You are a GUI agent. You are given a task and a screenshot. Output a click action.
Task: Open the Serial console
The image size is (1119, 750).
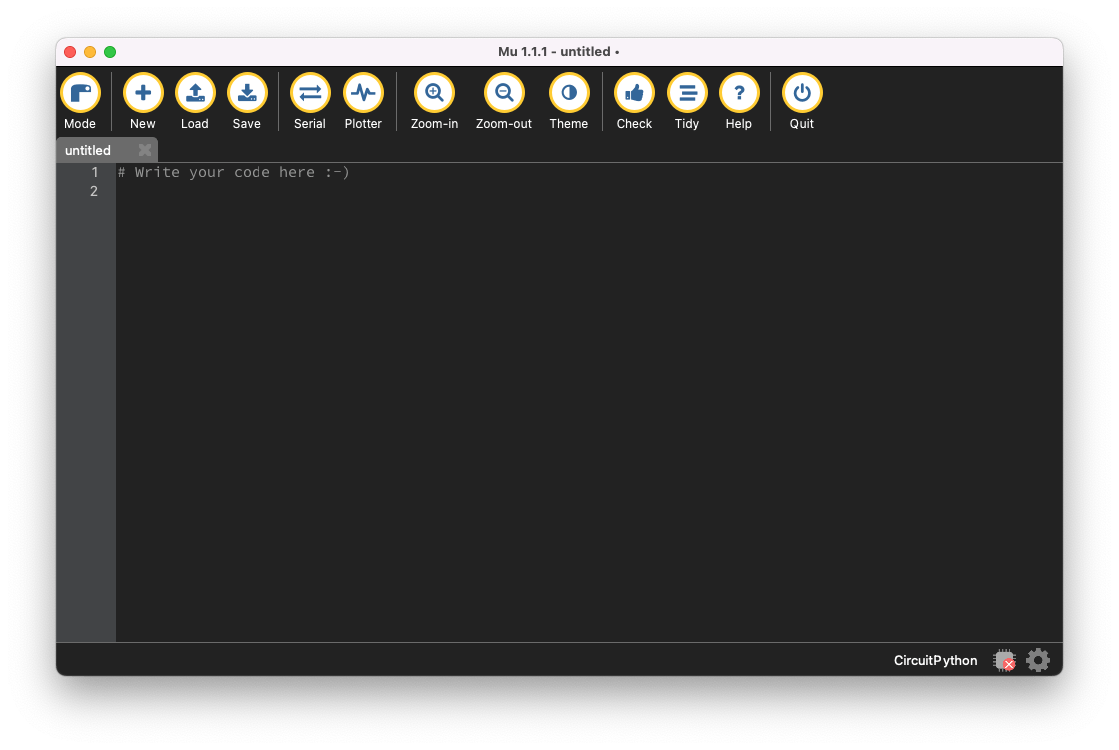point(310,102)
